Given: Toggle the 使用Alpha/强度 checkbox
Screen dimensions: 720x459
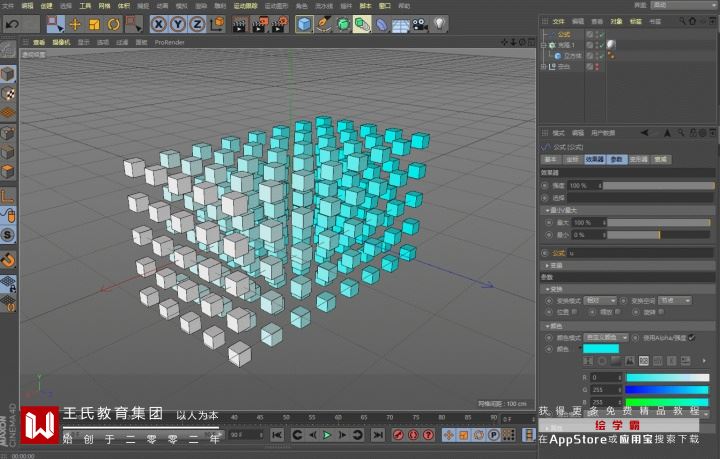Looking at the screenshot, I should [x=692, y=337].
